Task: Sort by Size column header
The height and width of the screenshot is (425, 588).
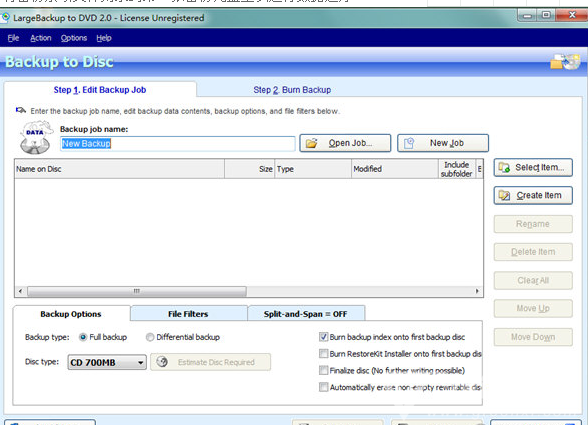Action: 250,169
